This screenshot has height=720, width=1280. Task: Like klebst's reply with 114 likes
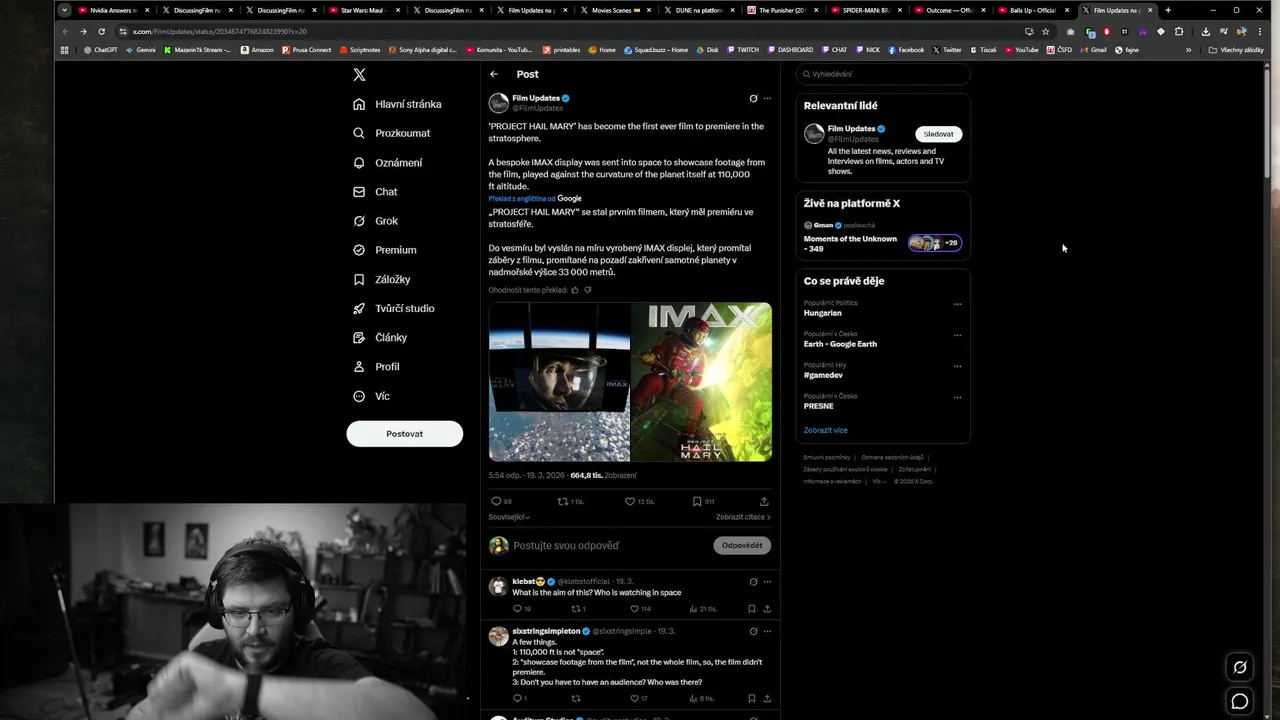[640, 608]
